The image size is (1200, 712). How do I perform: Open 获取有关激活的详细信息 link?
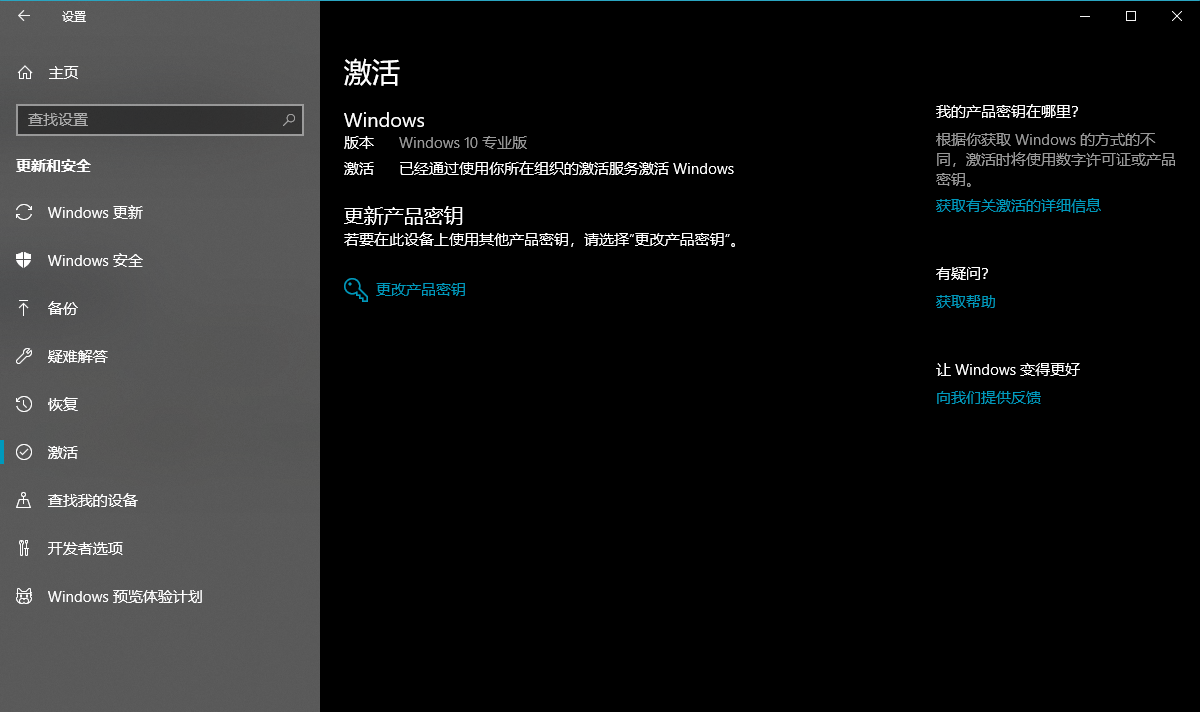pyautogui.click(x=1018, y=206)
